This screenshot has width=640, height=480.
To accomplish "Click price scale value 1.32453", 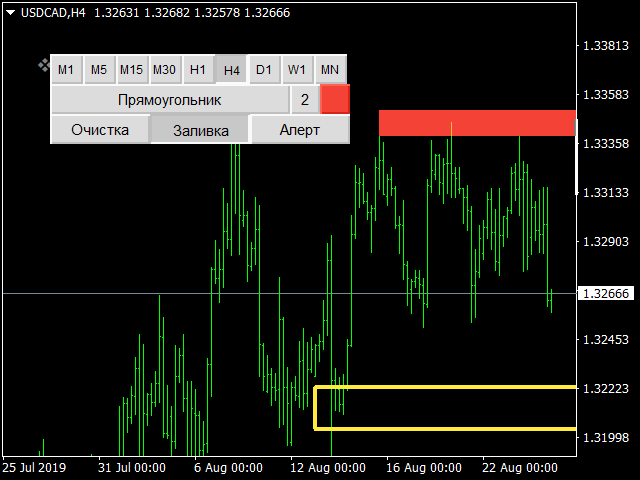I will pyautogui.click(x=606, y=340).
